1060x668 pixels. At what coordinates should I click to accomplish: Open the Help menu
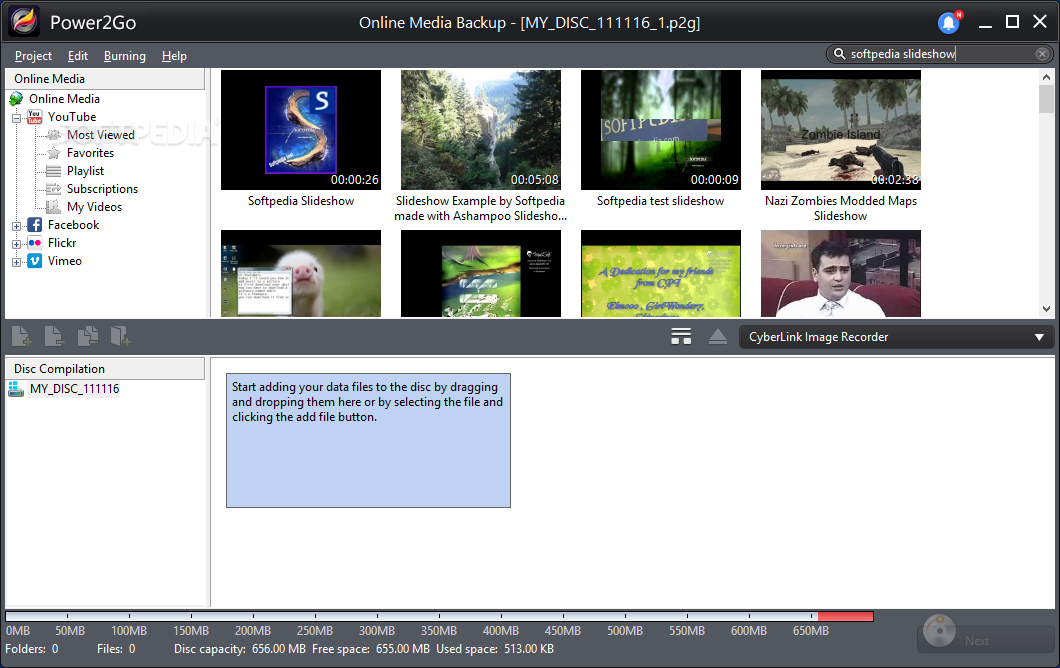pyautogui.click(x=174, y=56)
